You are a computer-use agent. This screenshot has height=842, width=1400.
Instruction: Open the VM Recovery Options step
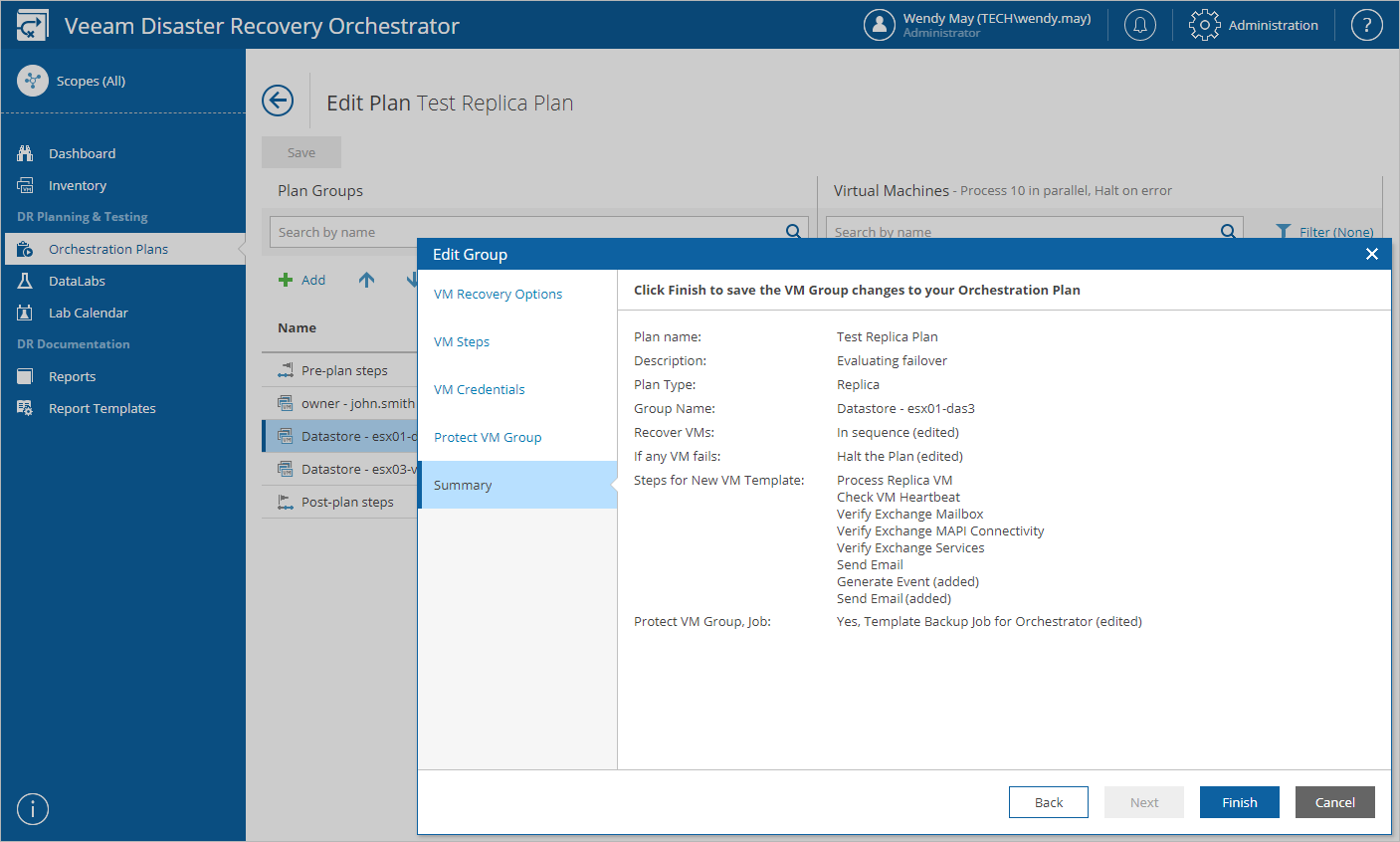(x=498, y=294)
